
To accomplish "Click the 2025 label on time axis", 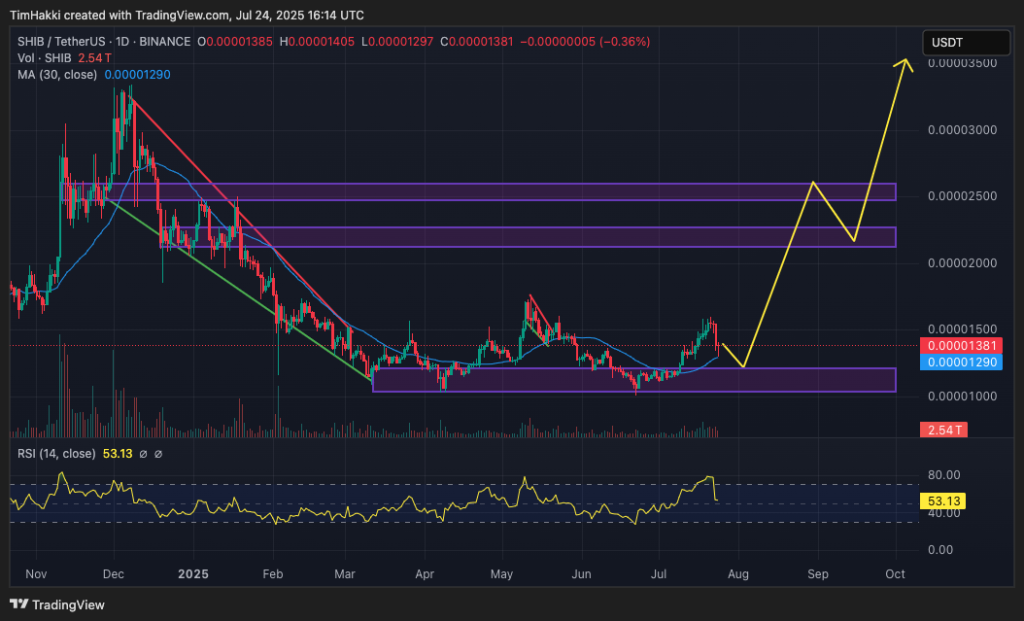I will coord(190,575).
